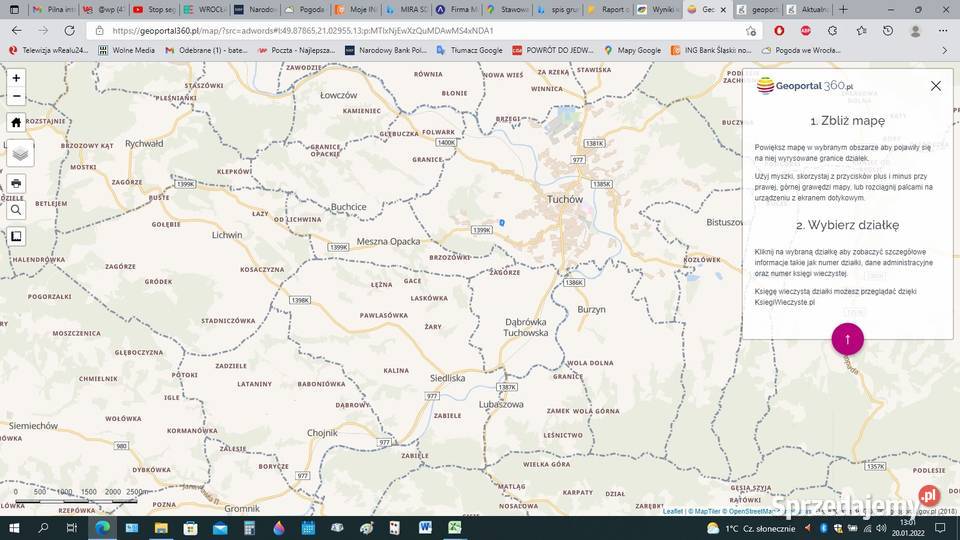960x540 pixels.
Task: Click the measure area tool icon
Action: click(16, 237)
